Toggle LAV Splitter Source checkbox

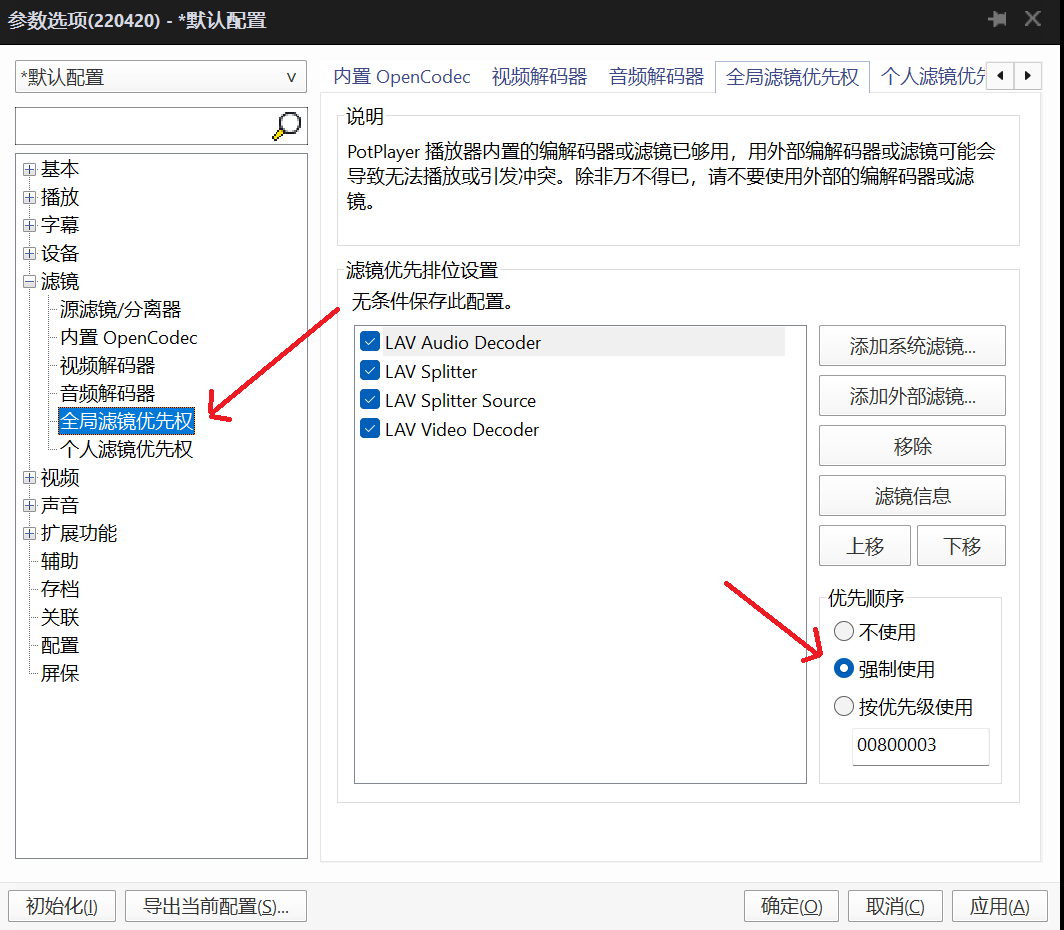(370, 399)
